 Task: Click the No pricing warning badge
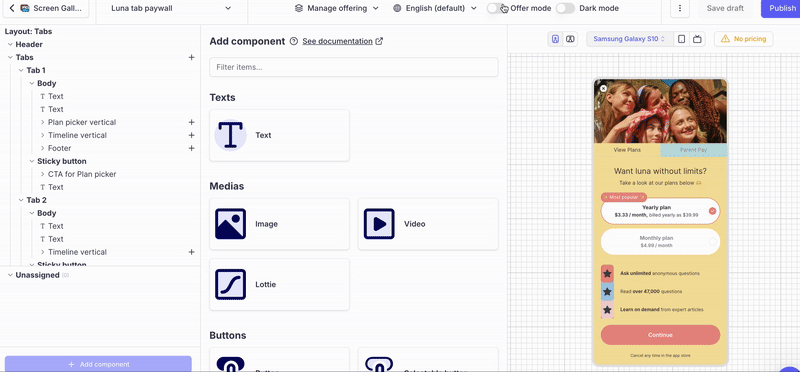click(x=743, y=39)
